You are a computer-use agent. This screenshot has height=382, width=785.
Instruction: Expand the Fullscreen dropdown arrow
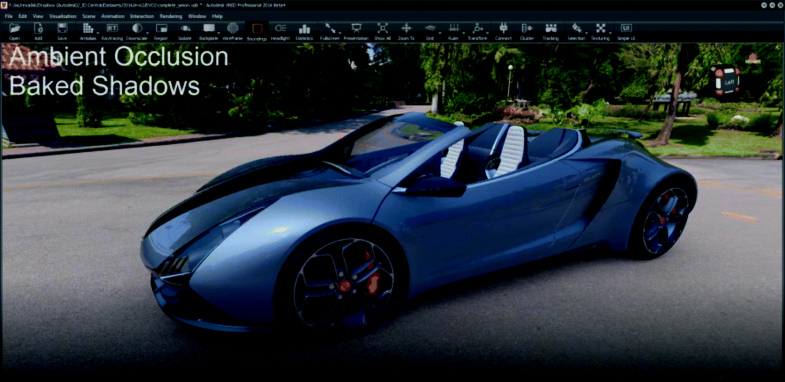point(339,33)
